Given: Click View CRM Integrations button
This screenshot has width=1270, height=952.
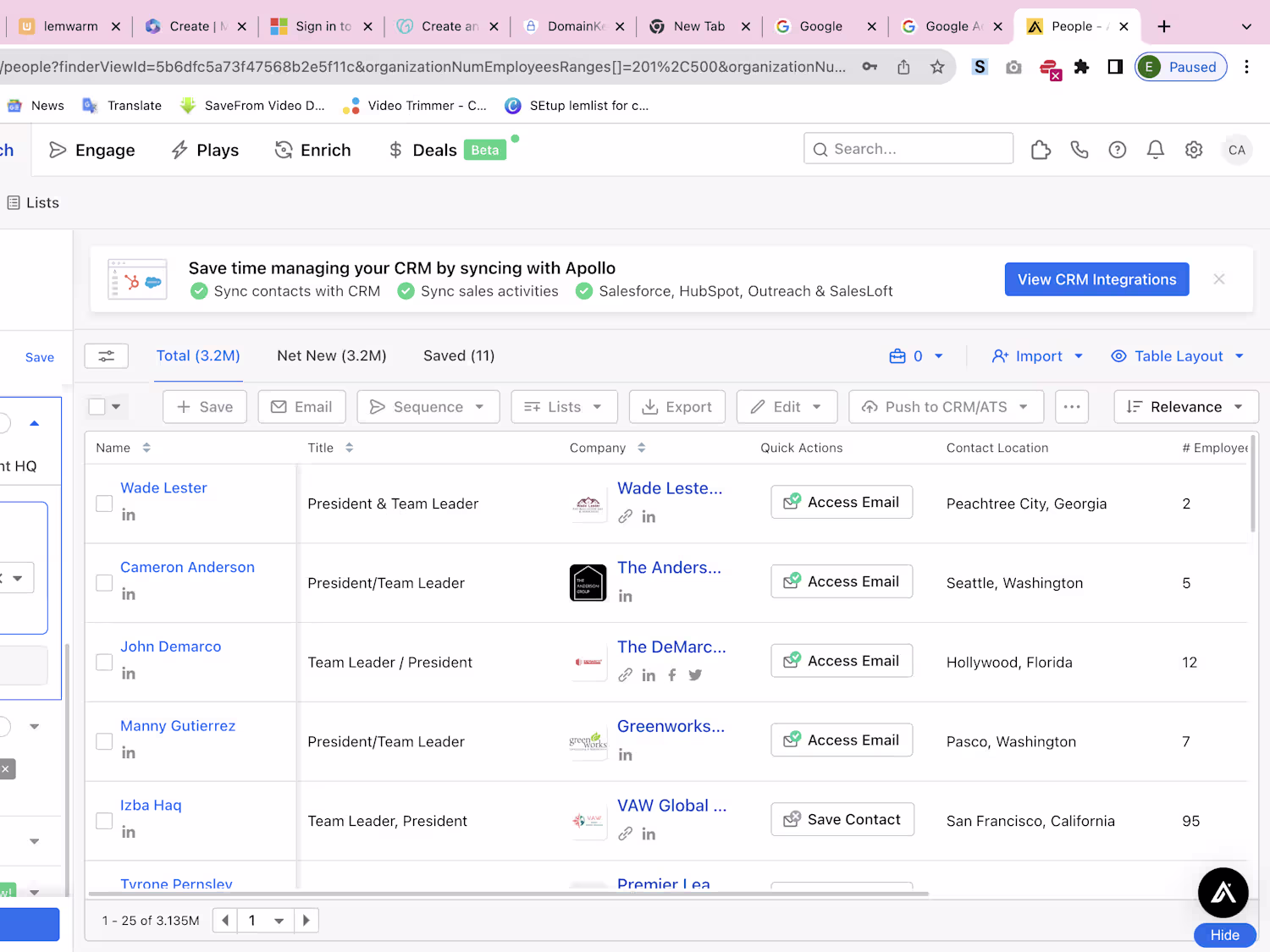Looking at the screenshot, I should tap(1097, 279).
